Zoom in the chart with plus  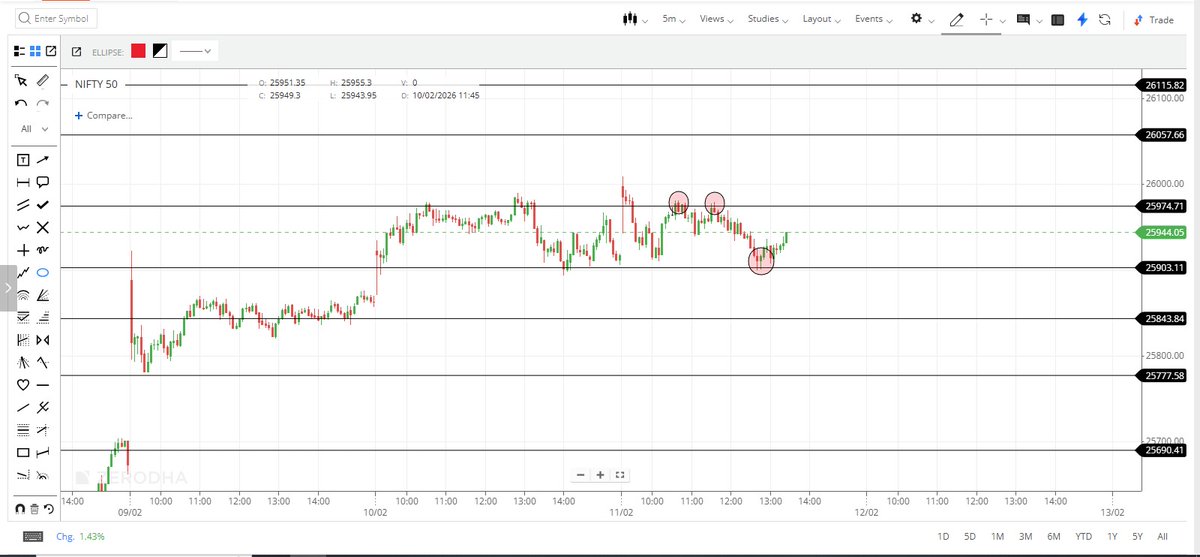click(600, 475)
